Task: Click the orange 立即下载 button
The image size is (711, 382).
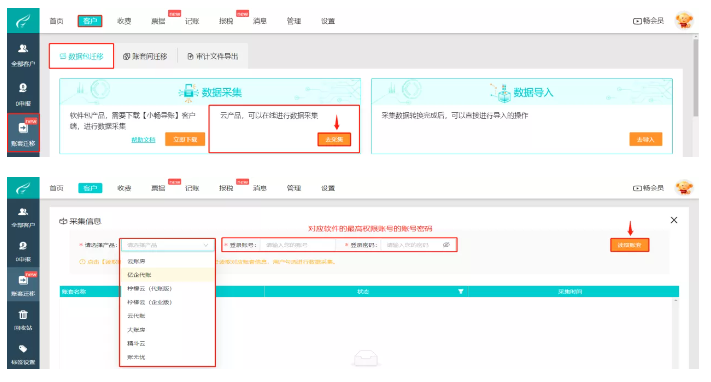Action: click(x=185, y=139)
